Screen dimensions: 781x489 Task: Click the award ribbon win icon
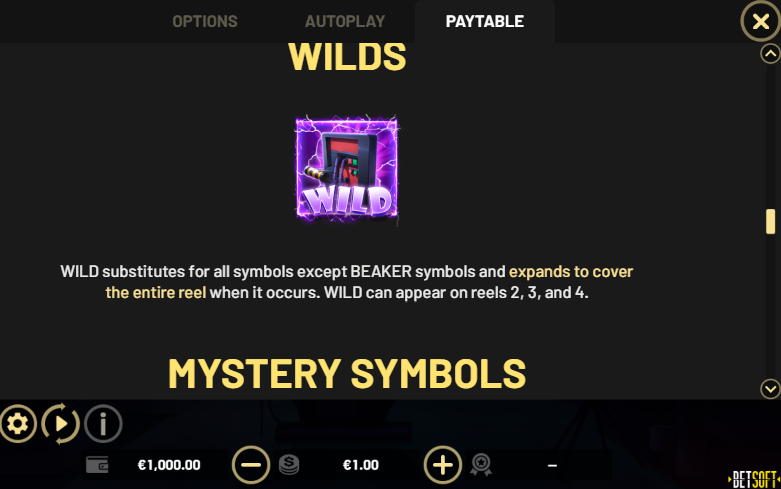pyautogui.click(x=481, y=465)
